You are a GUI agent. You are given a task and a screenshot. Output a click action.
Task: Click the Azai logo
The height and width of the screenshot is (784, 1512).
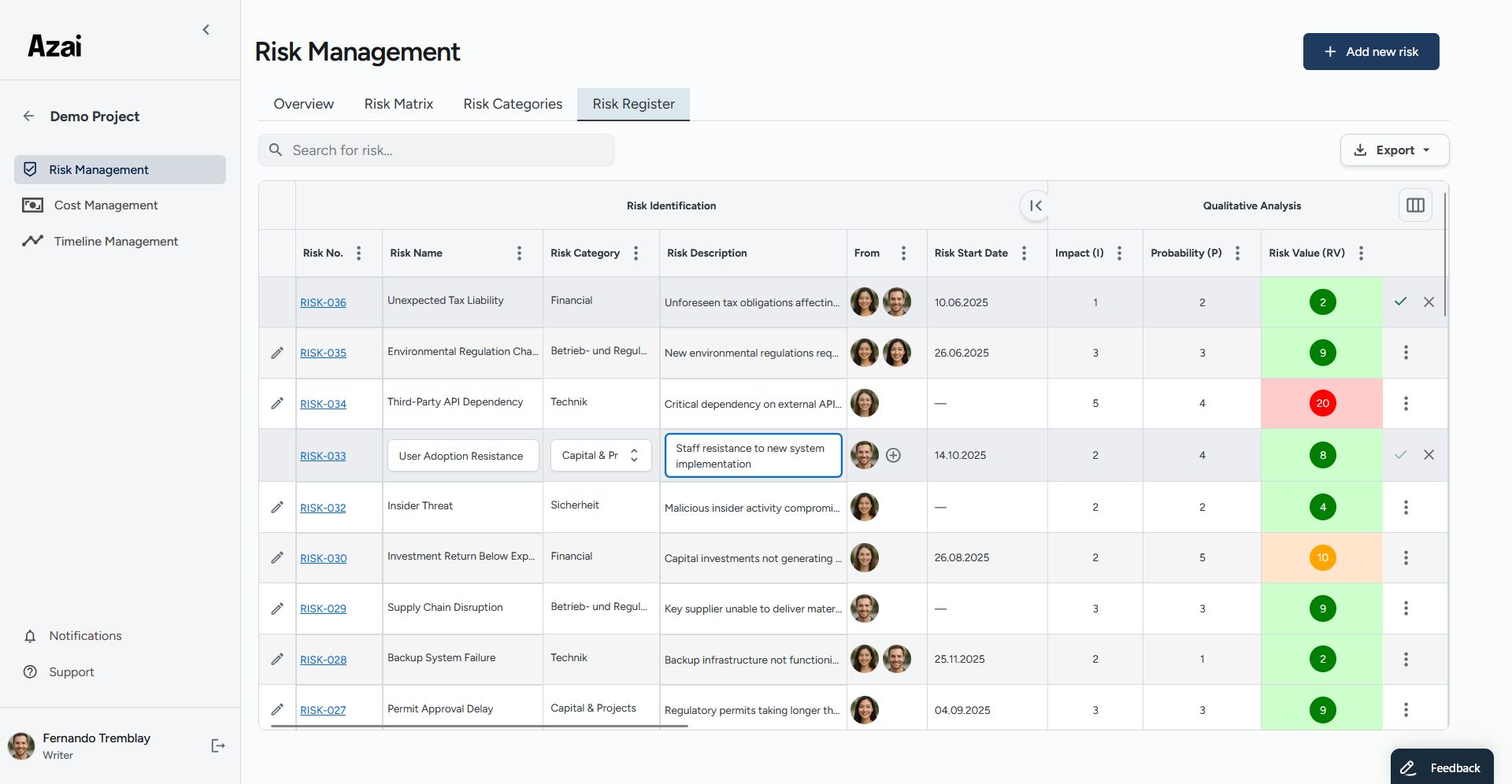(54, 46)
